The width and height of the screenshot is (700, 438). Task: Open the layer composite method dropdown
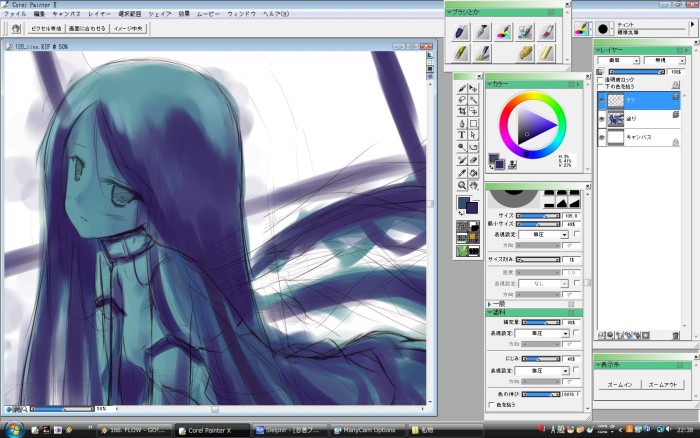(620, 60)
